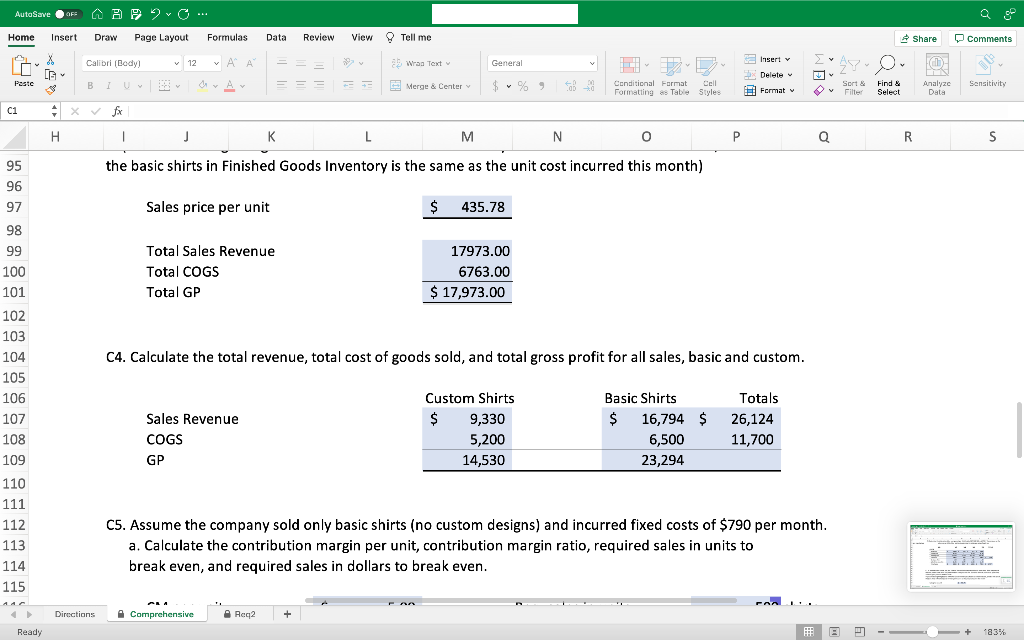Toggle Italic formatting
The width and height of the screenshot is (1024, 640).
point(108,86)
